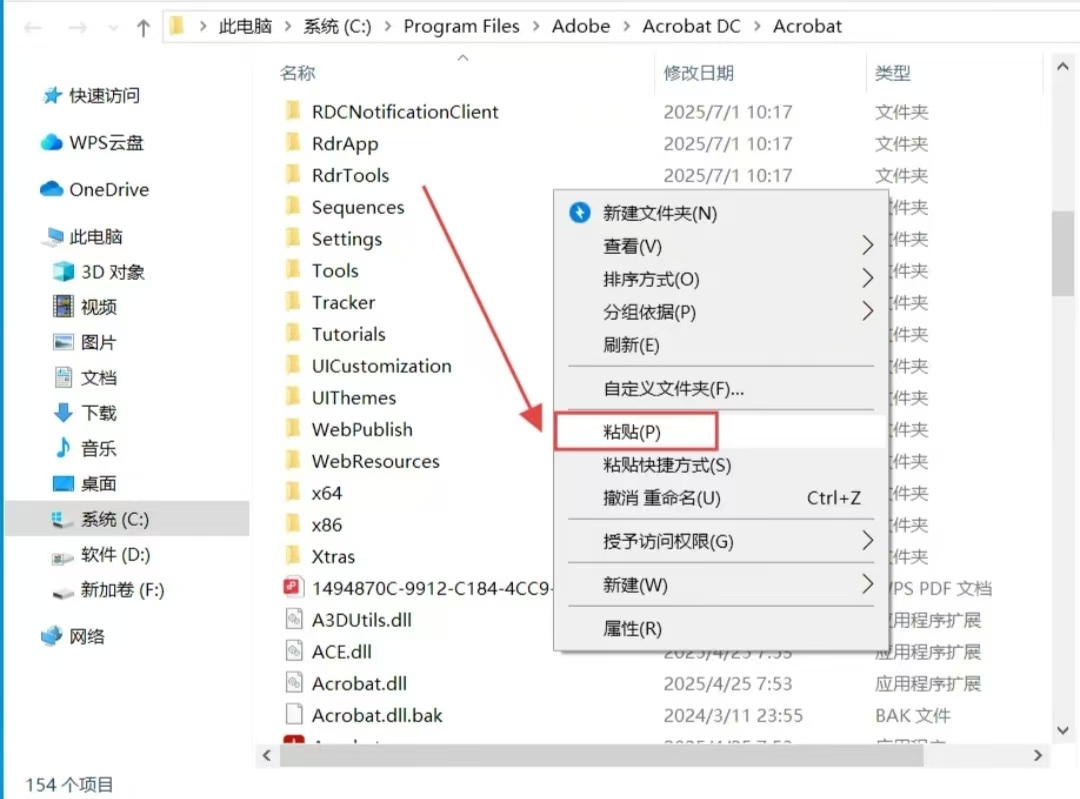Select 此电脑 in the address breadcrumb
The image size is (1080, 799).
click(245, 26)
